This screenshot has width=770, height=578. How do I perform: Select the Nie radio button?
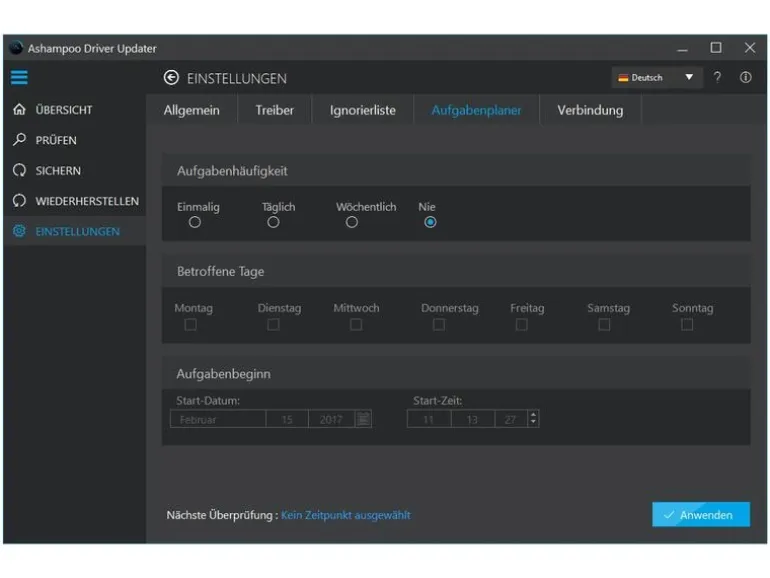pos(430,222)
